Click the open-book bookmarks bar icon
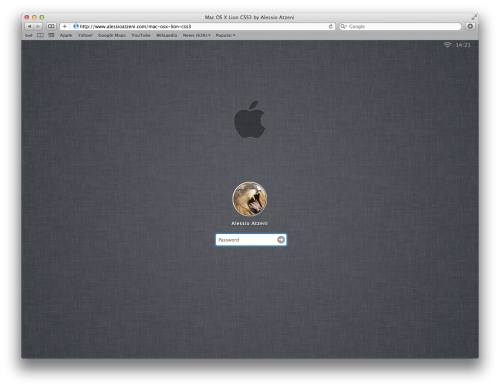This screenshot has height=388, width=500. 40,35
